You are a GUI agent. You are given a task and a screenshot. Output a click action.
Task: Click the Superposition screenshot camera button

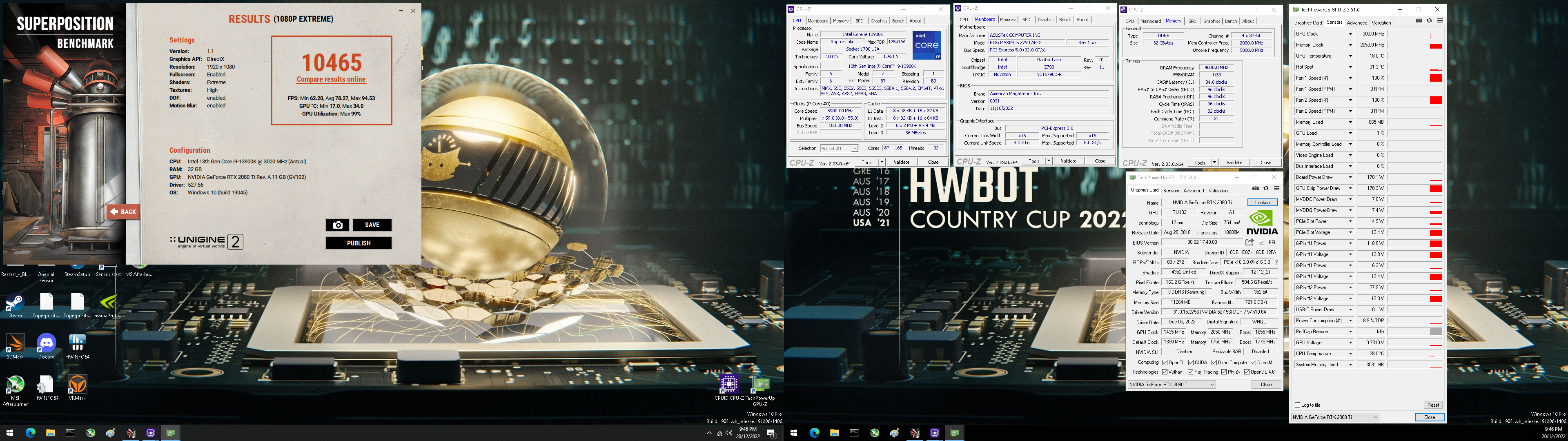(x=337, y=225)
